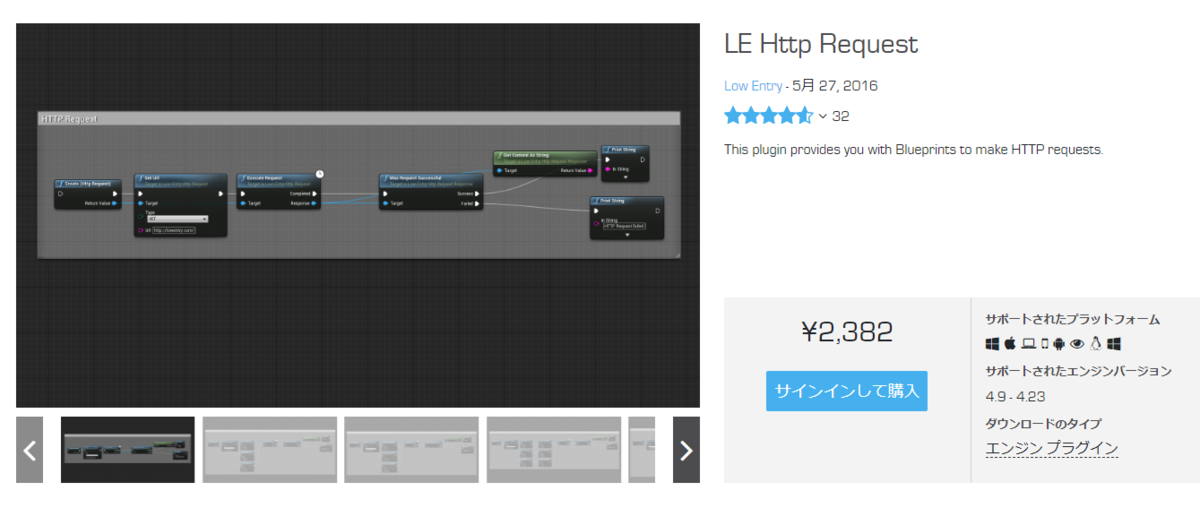Click the lower Print String node
Screen dimensions: 1200x508
[x=627, y=218]
